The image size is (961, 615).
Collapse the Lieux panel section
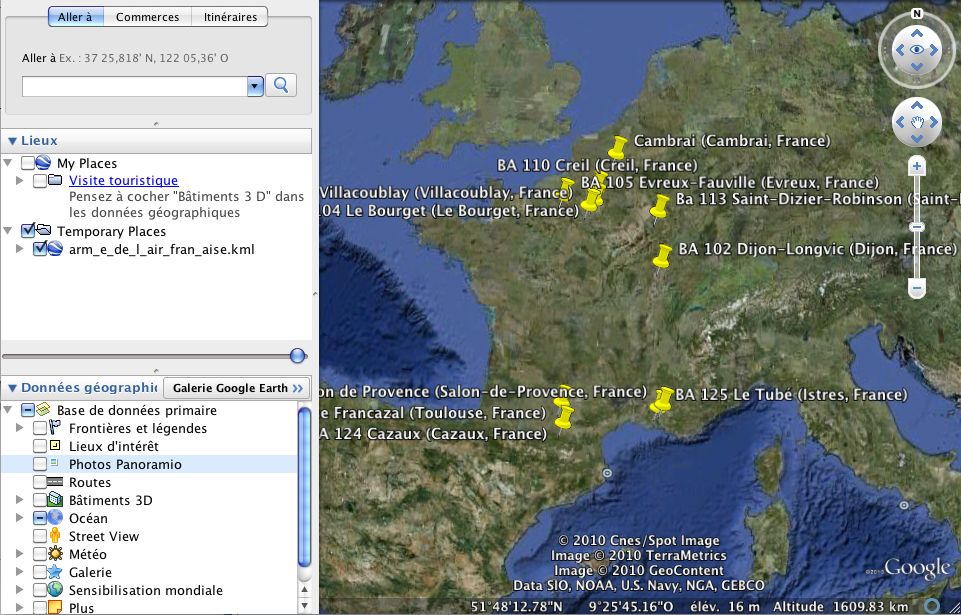point(12,141)
